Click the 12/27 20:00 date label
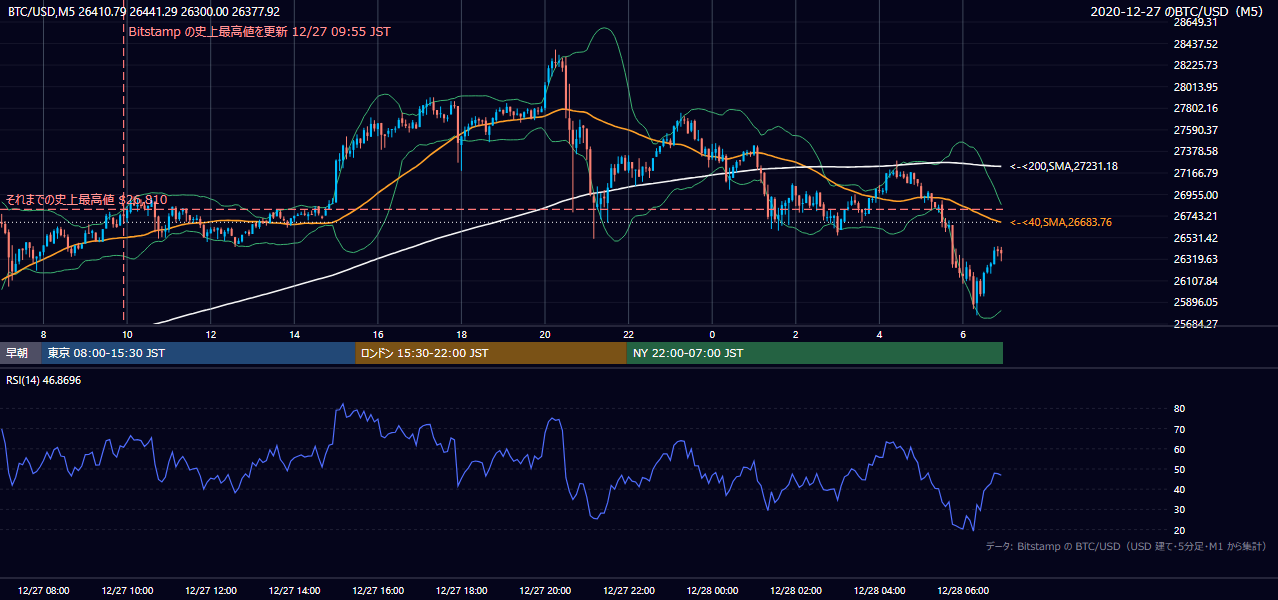Image resolution: width=1278 pixels, height=600 pixels. pyautogui.click(x=545, y=591)
